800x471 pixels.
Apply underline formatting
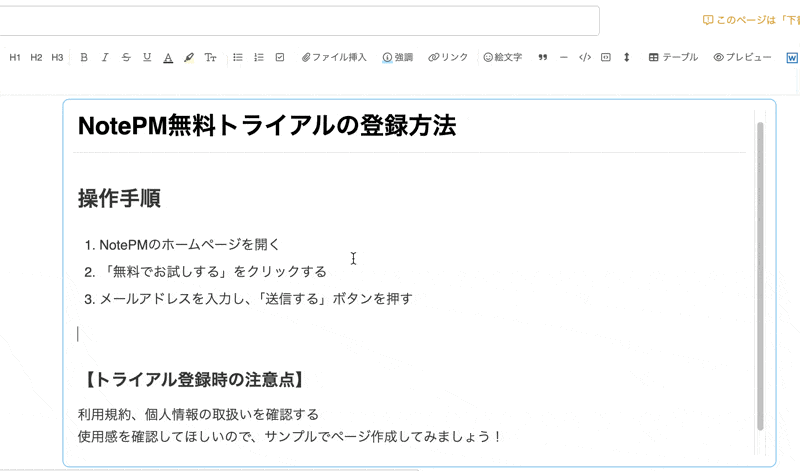pyautogui.click(x=147, y=58)
